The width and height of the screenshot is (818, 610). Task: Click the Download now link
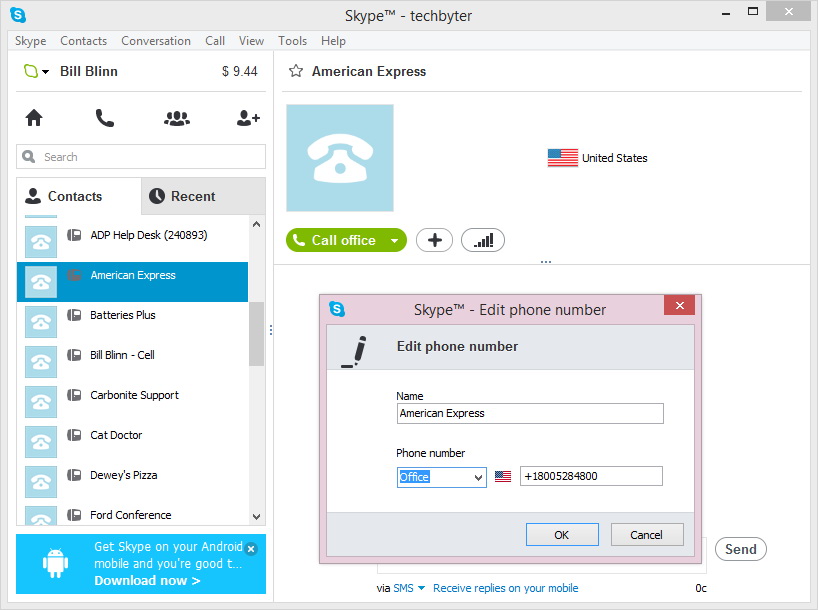click(x=147, y=581)
